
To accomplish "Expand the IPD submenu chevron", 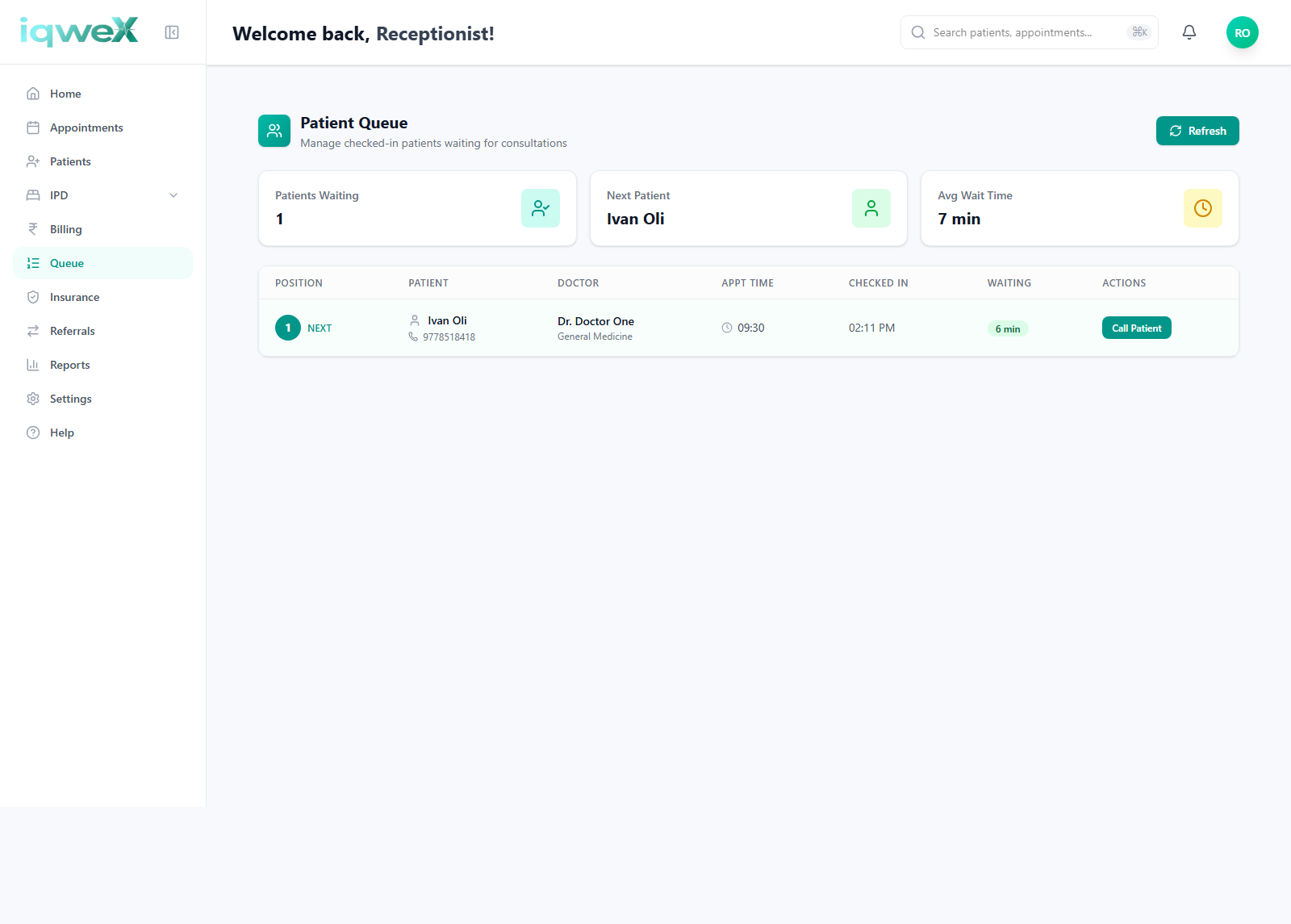I will point(173,195).
